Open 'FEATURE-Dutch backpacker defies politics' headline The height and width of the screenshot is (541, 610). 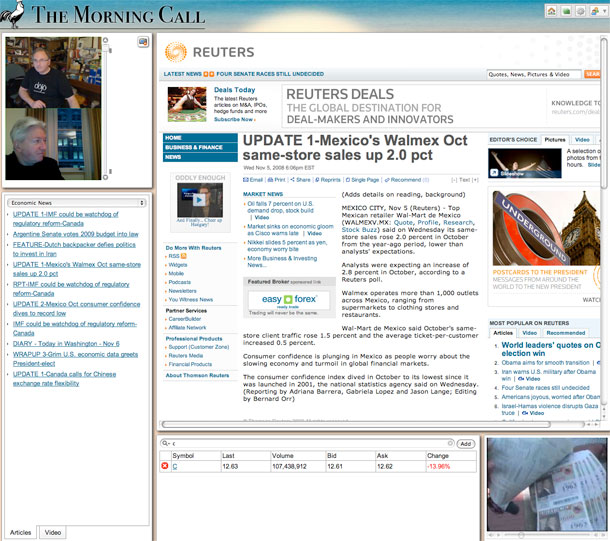coord(74,249)
